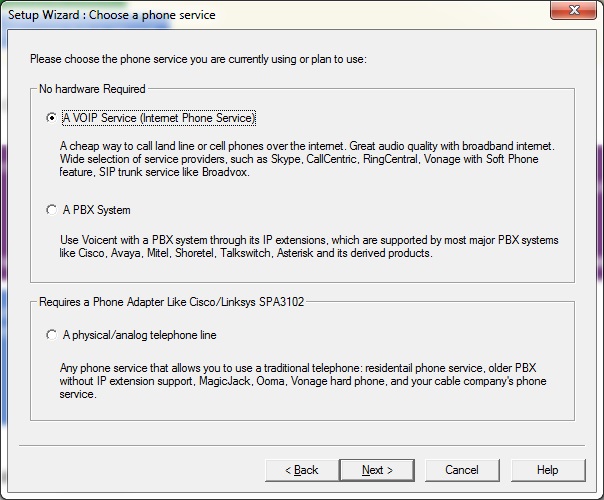
Task: Go back with the Back button
Action: (x=301, y=470)
